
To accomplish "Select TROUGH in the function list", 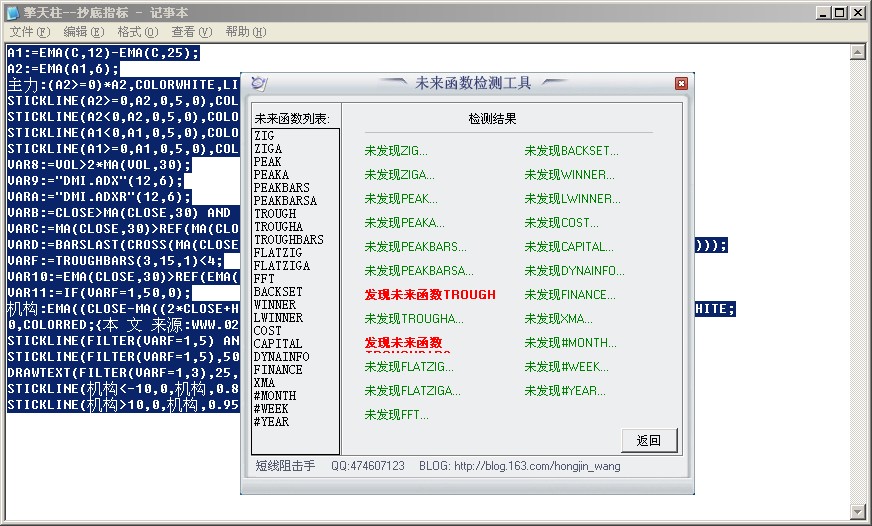I will coord(275,214).
